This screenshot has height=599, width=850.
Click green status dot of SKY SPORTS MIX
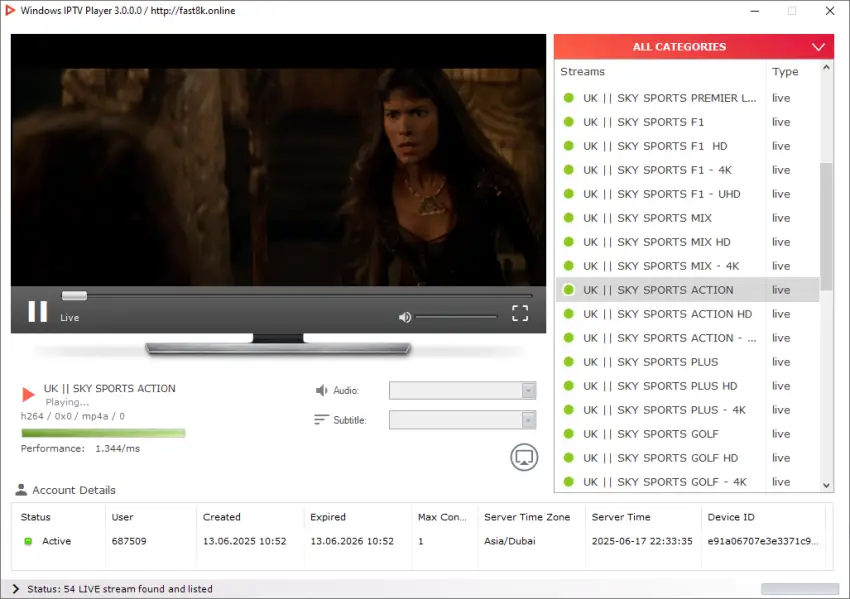click(569, 218)
